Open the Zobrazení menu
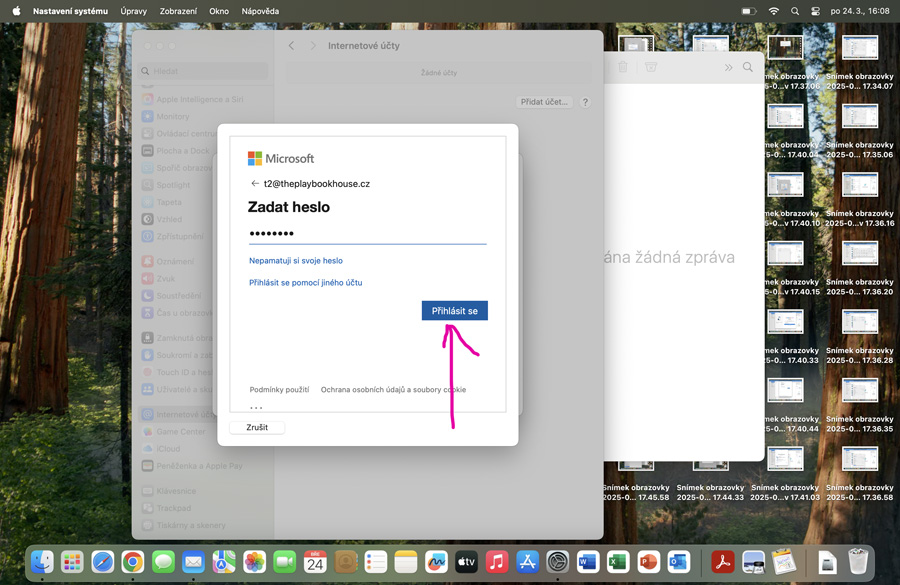The image size is (900, 585). click(177, 11)
